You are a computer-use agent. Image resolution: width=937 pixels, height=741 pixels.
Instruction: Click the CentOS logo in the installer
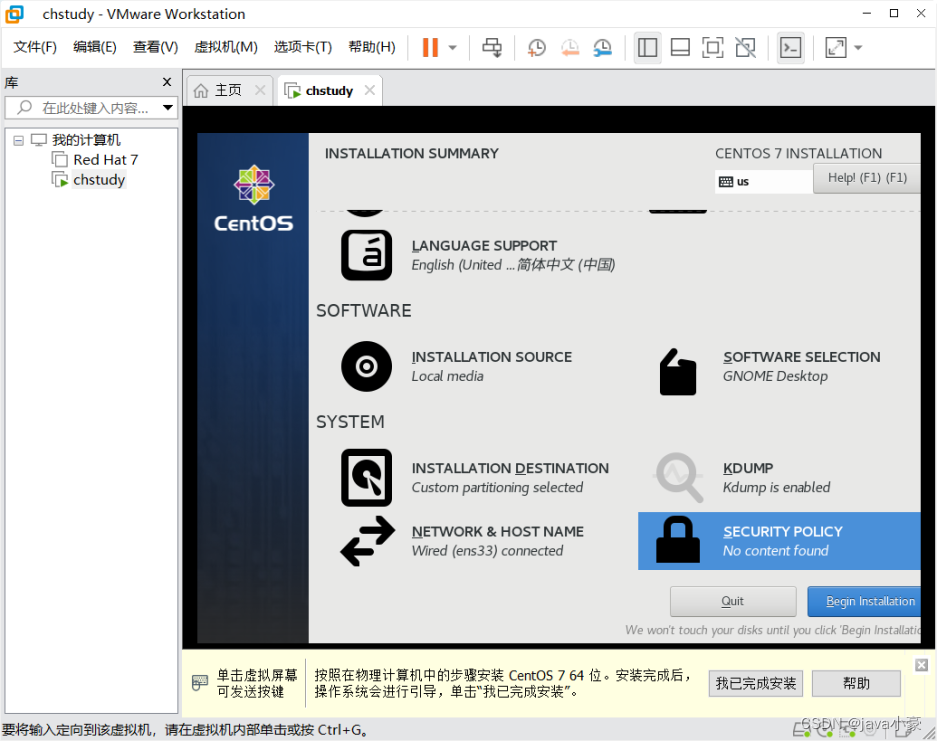coord(254,198)
